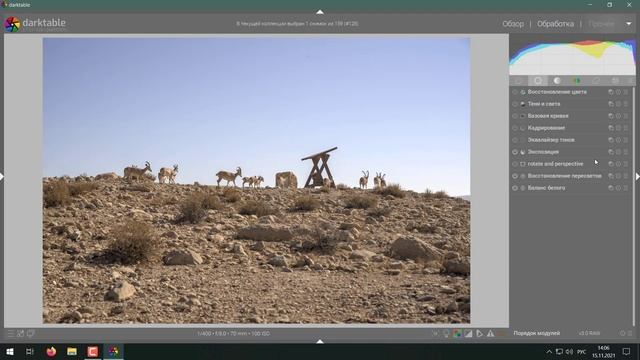Screen dimensions: 640x360
Task: Click the histogram display
Action: (572, 56)
